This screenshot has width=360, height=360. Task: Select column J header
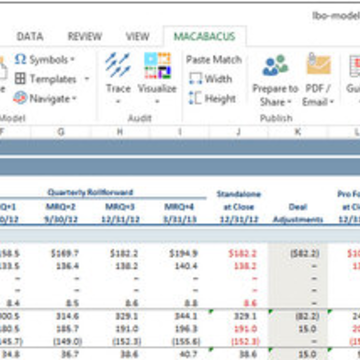pyautogui.click(x=238, y=132)
